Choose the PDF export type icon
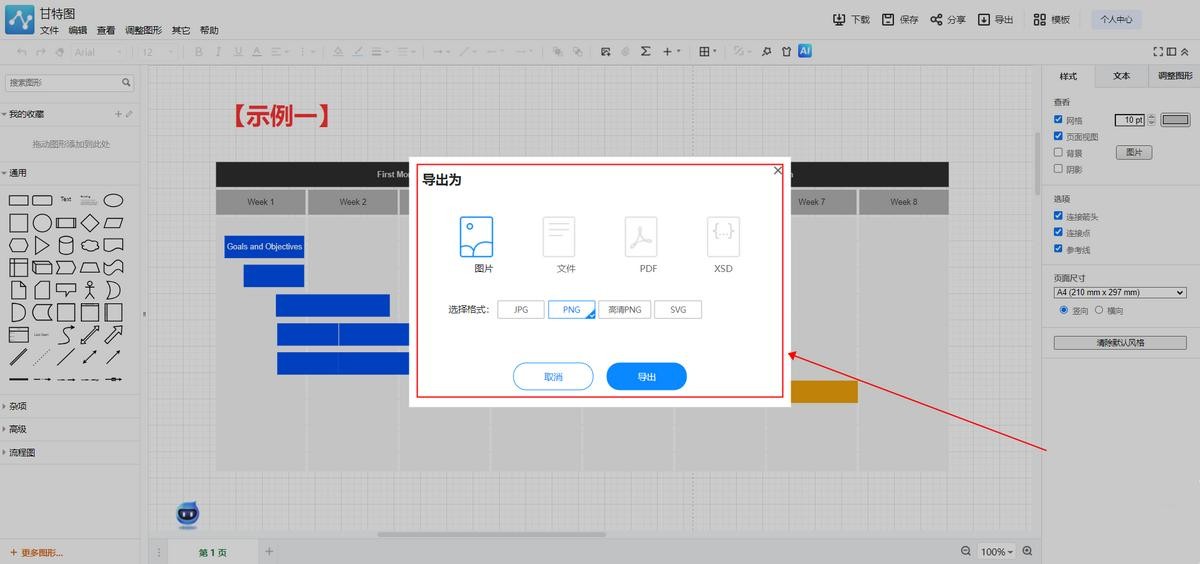The image size is (1200, 564). 641,237
